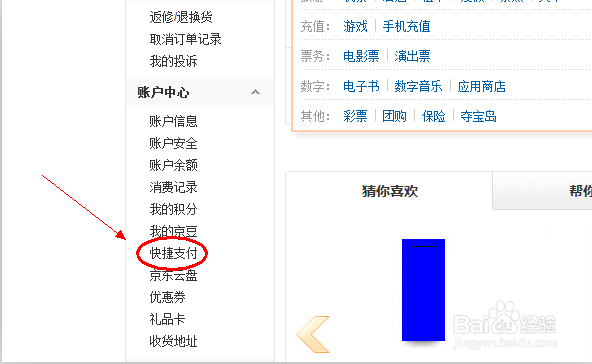Click the 团购 link

click(395, 116)
